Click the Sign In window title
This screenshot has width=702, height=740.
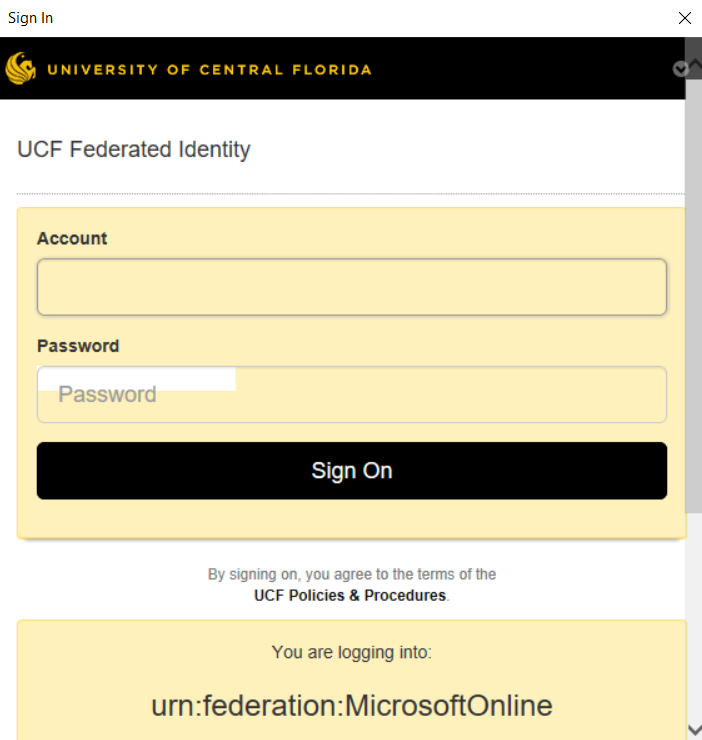(x=30, y=18)
